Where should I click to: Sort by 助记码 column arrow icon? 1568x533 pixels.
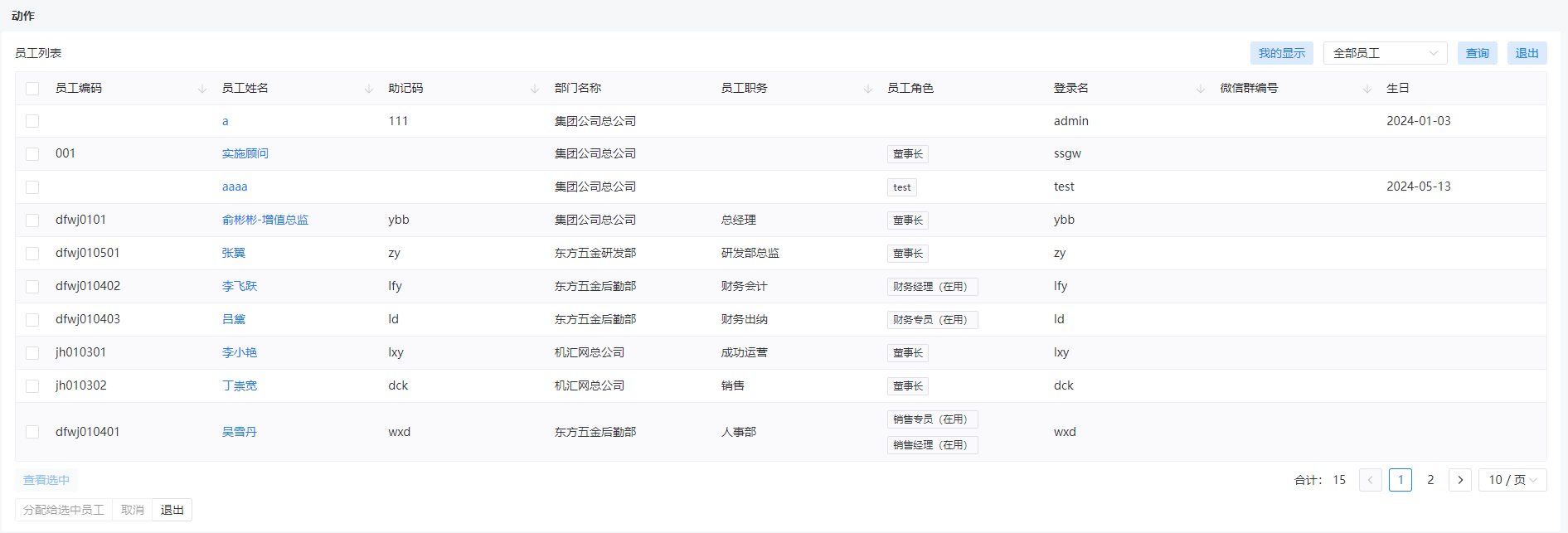click(535, 89)
